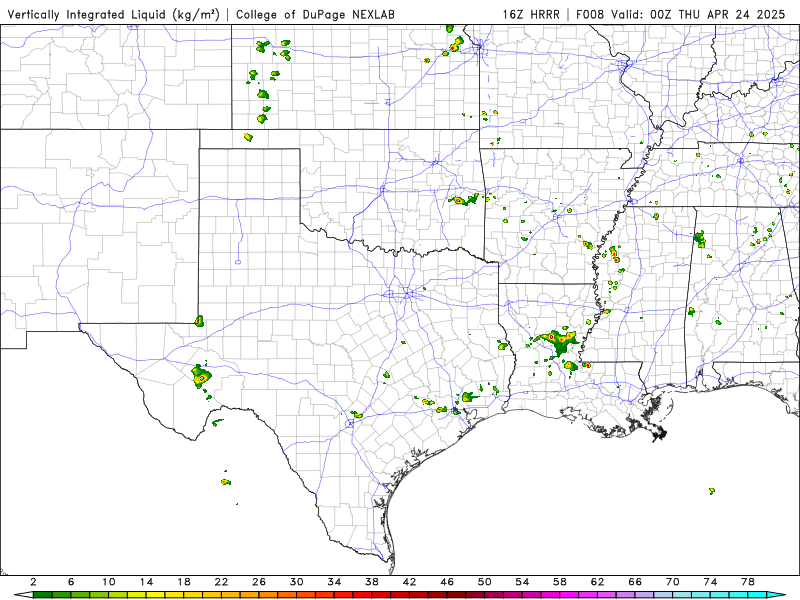Click the color scale label '50'
Screen dimensions: 800x600
485,582
